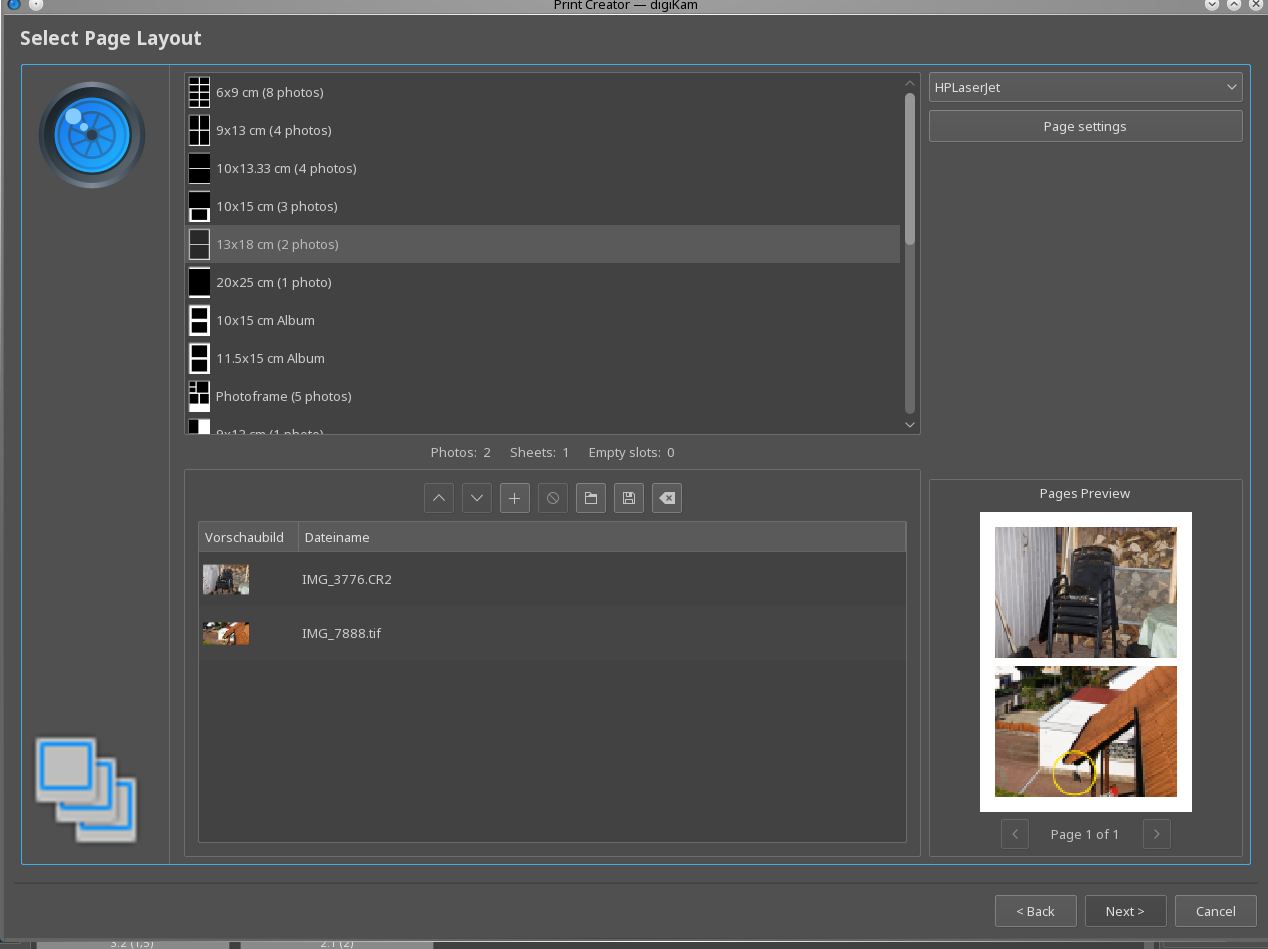Viewport: 1268px width, 949px height.
Task: Click the plus icon to add photos
Action: [515, 498]
